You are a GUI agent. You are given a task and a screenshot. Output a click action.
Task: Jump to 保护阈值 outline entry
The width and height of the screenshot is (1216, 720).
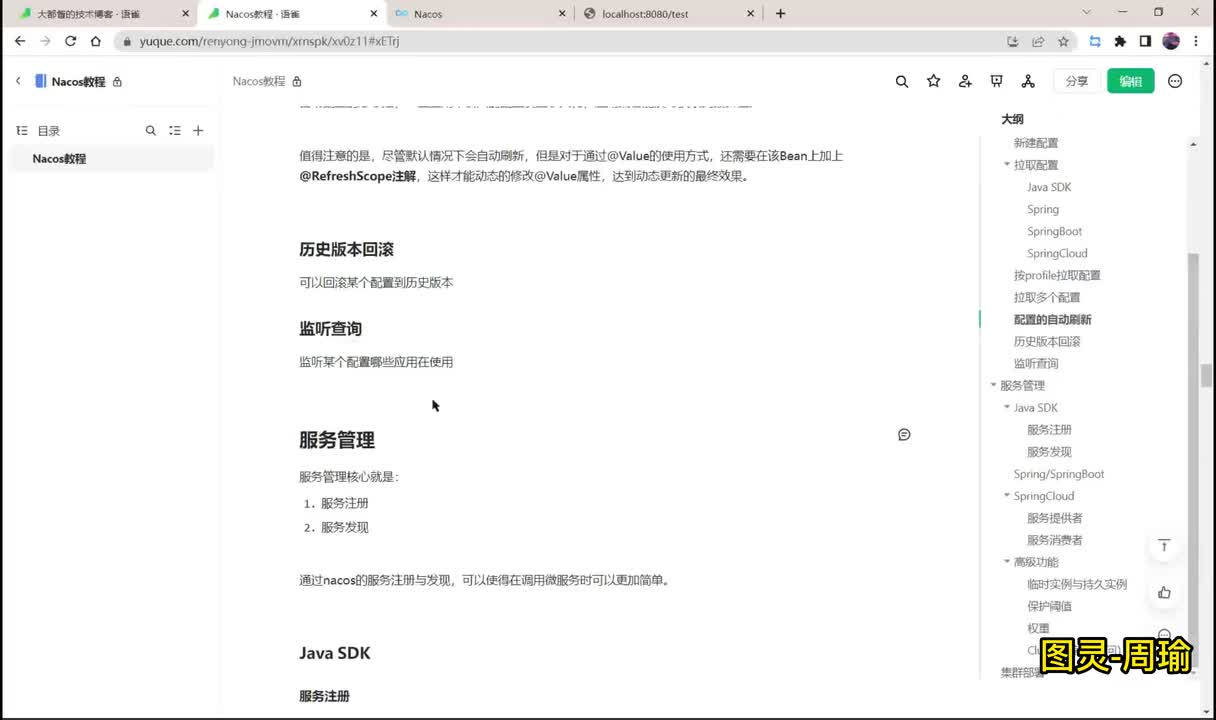(x=1049, y=606)
